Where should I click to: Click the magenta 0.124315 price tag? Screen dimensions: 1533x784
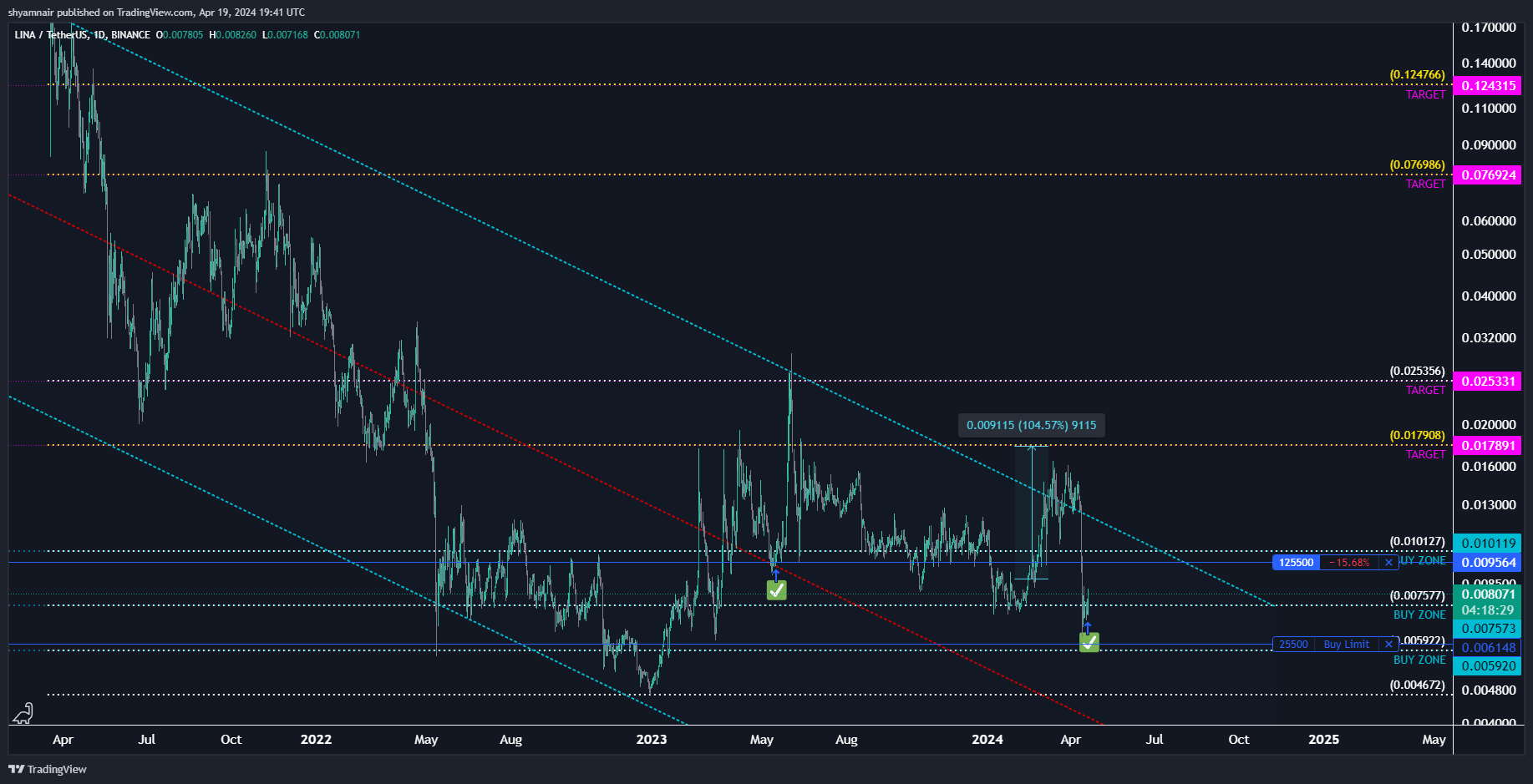click(1488, 85)
